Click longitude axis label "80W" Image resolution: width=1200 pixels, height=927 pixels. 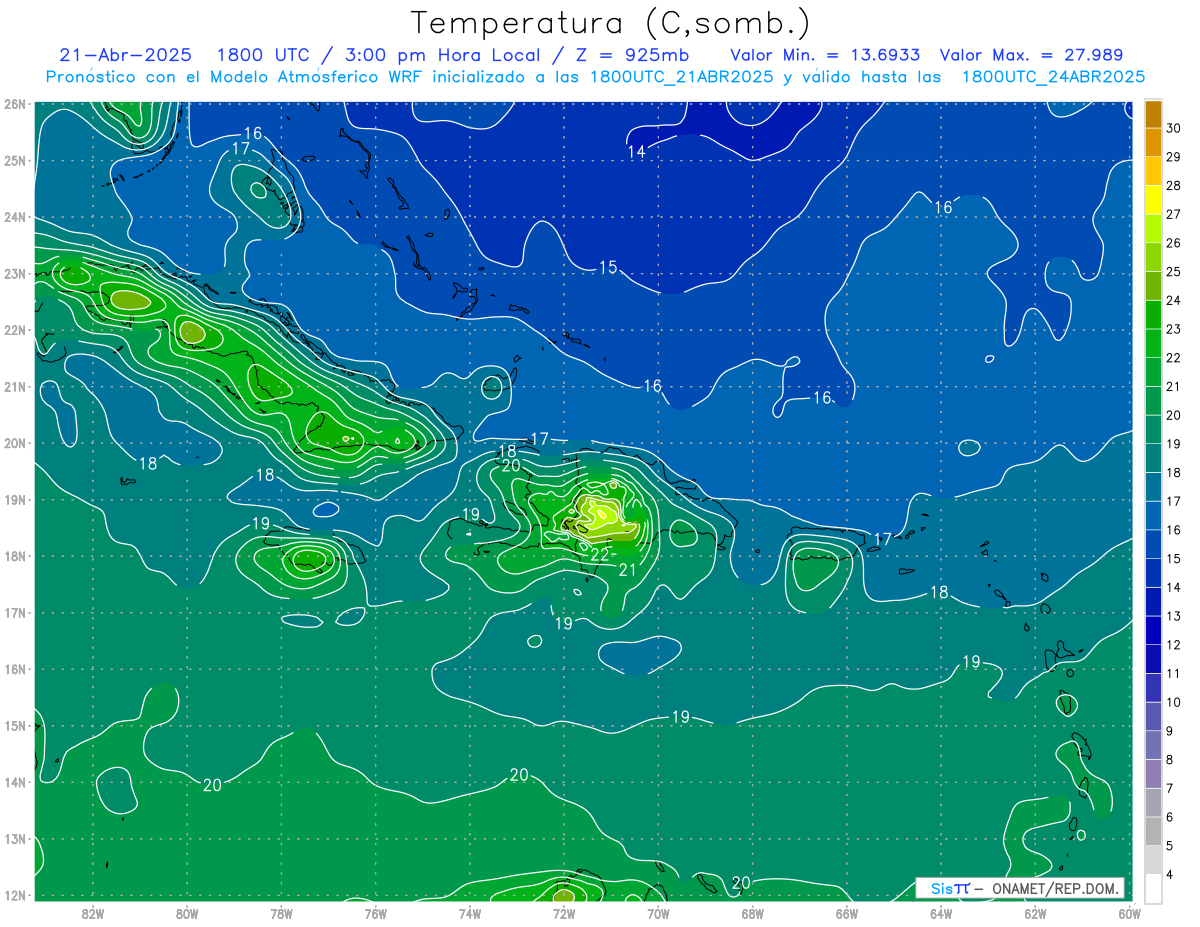coord(187,912)
